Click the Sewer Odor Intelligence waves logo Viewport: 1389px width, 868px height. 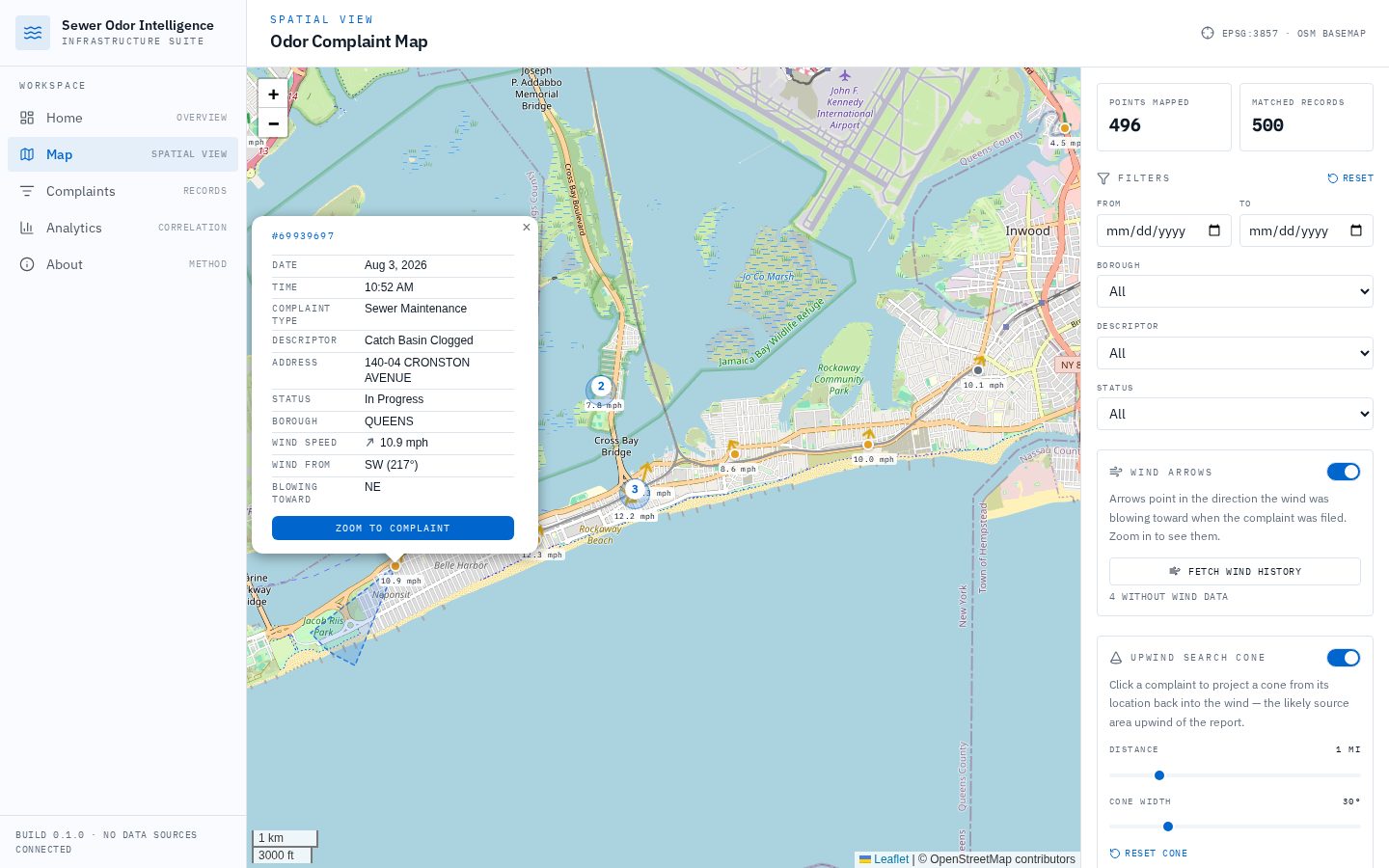[x=33, y=33]
